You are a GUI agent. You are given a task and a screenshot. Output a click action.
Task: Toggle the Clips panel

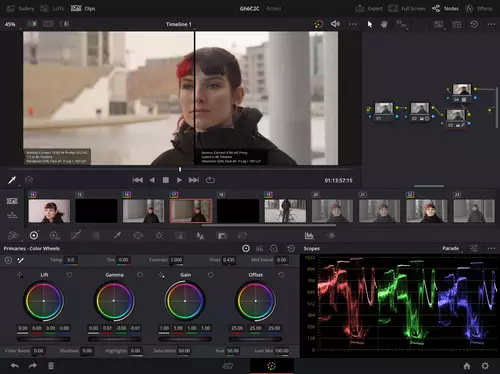pos(83,8)
